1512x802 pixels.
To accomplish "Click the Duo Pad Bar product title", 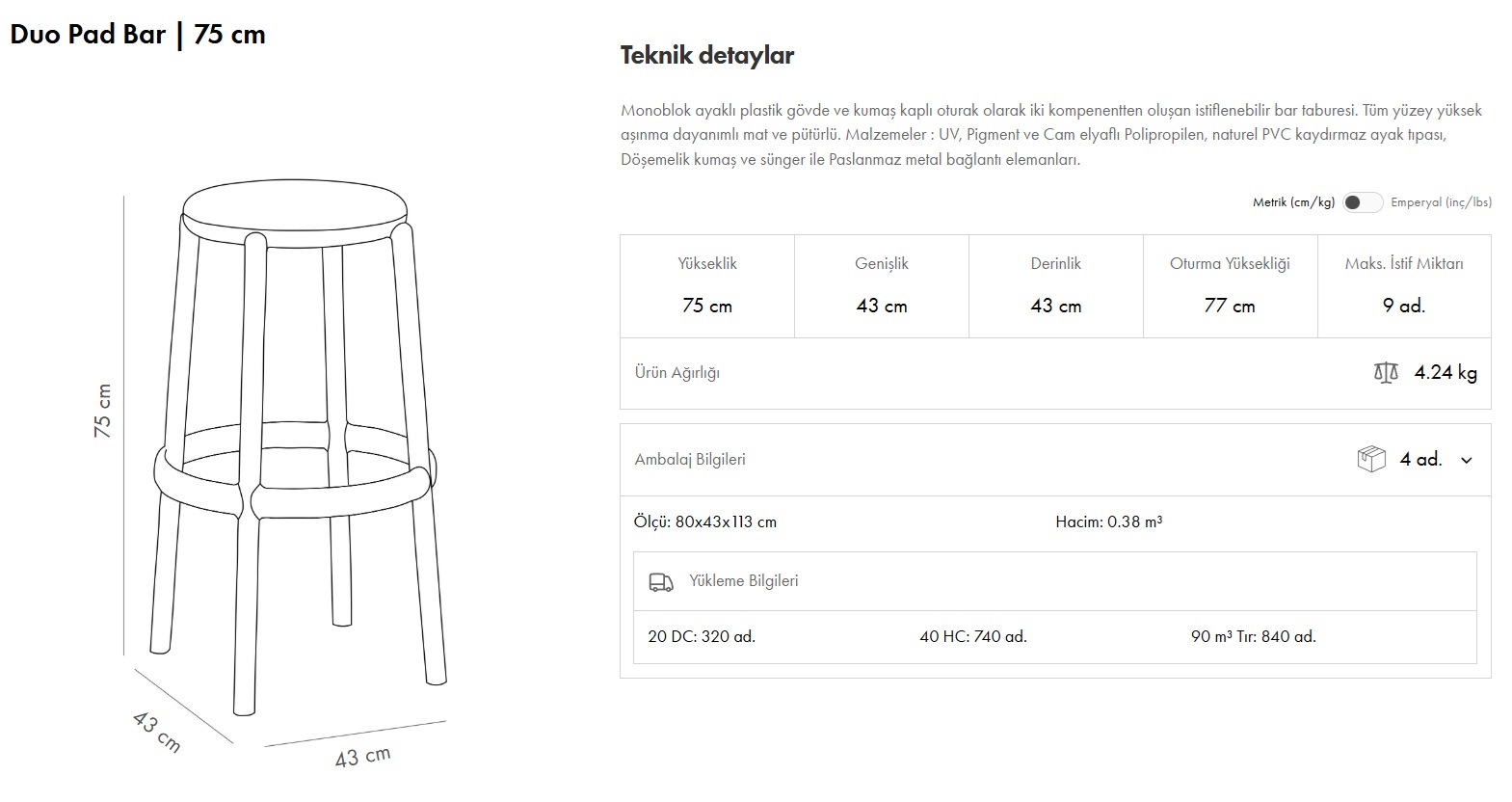I will pyautogui.click(x=138, y=35).
